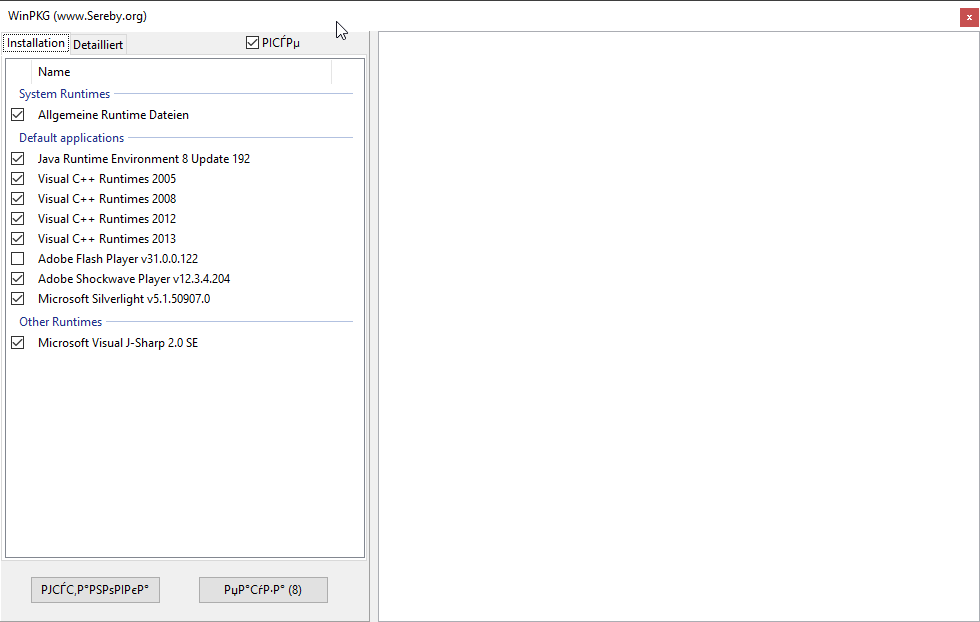
Task: Select Microsoft Visual J-Sharp 2.0 SE text
Action: pos(118,343)
